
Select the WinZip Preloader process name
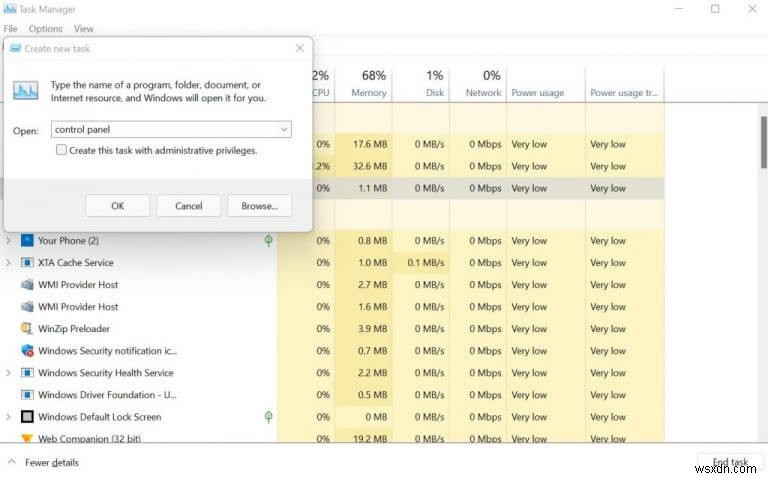point(74,329)
